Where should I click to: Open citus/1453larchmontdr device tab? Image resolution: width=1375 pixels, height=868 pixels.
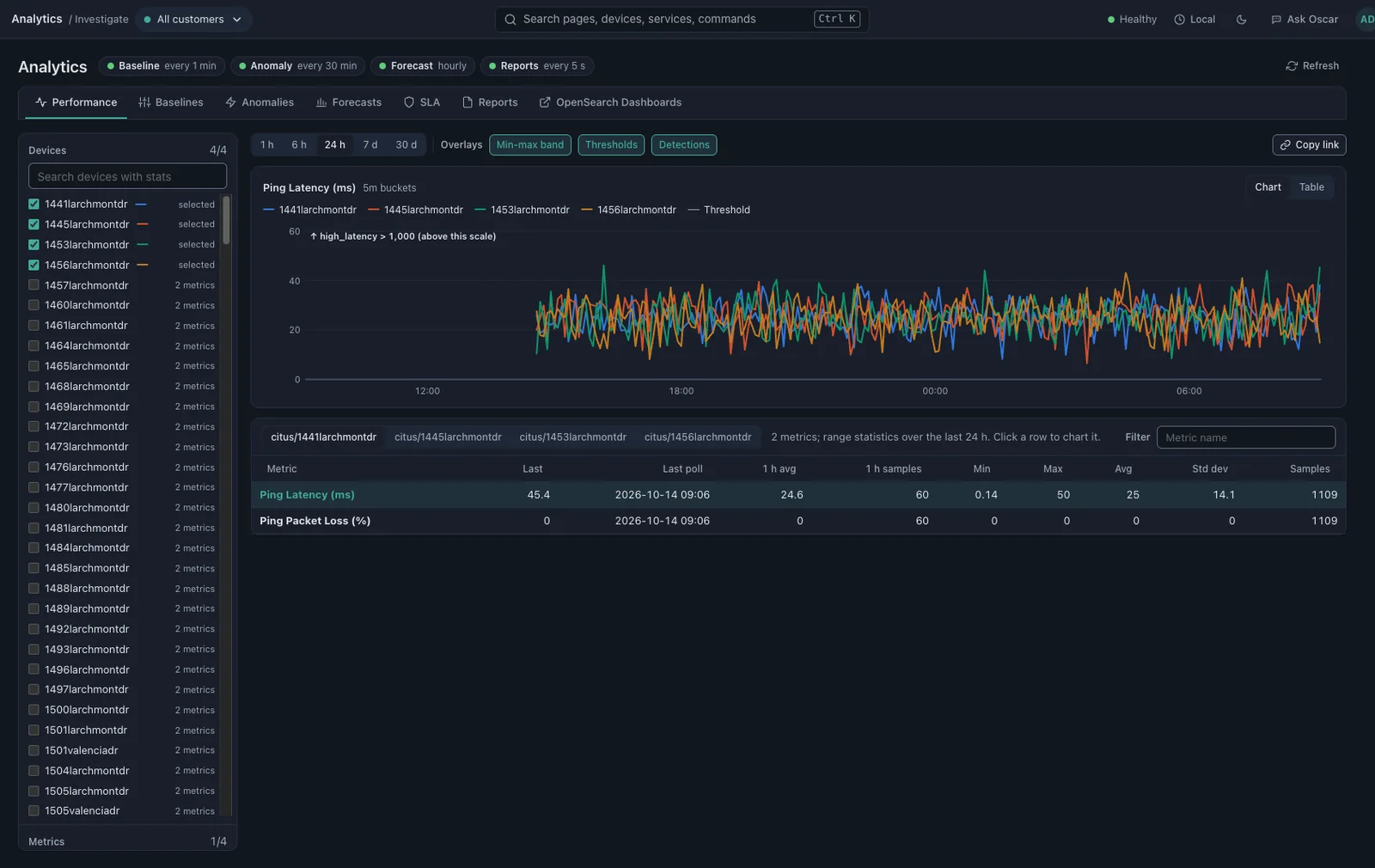pyautogui.click(x=572, y=437)
